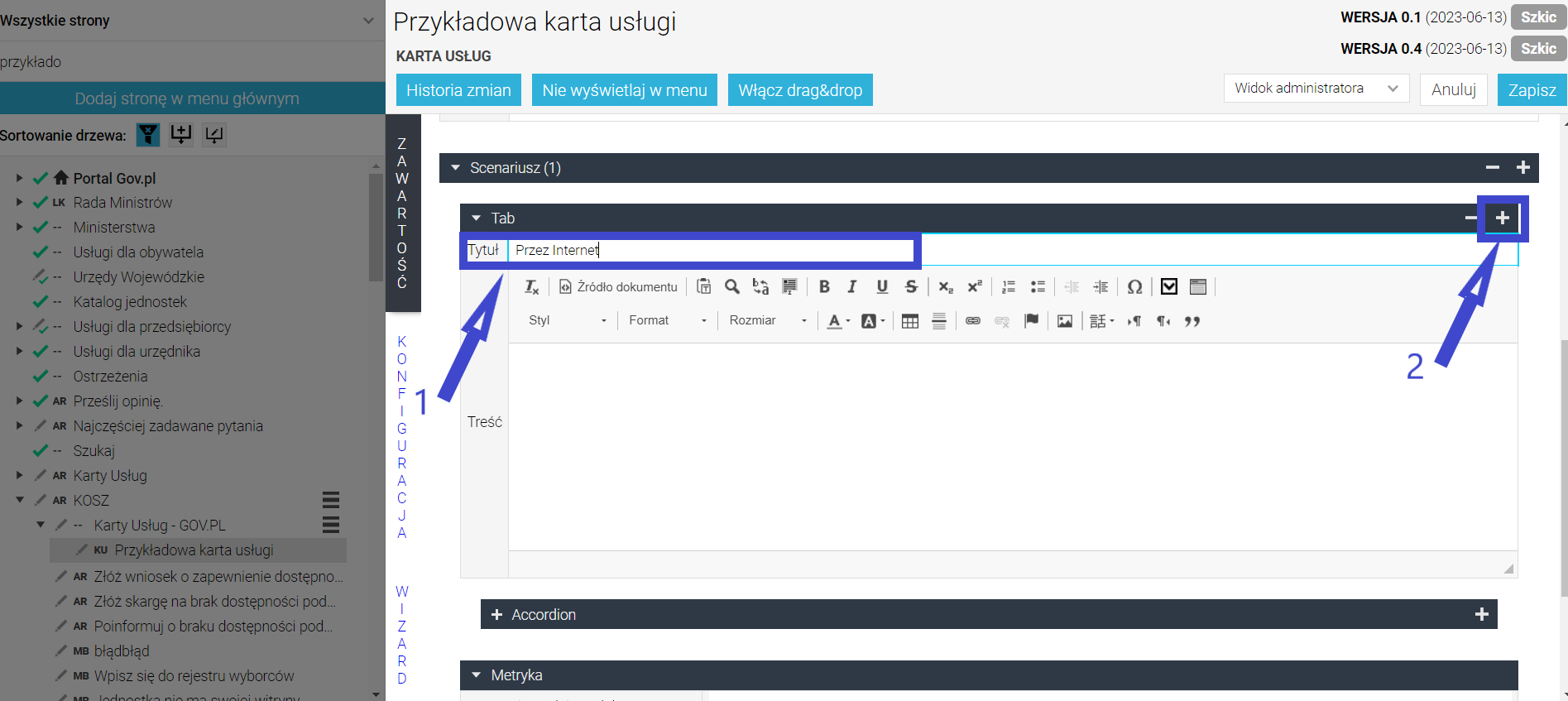Remove formatting with the Tx icon

pos(532,286)
